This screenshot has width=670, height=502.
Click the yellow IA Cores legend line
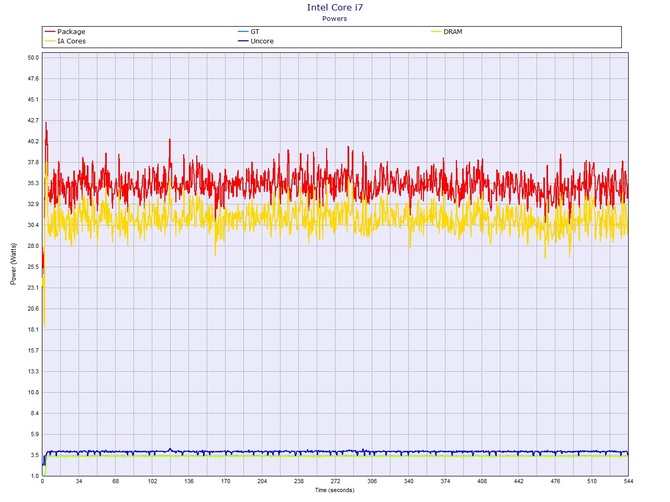(x=50, y=41)
